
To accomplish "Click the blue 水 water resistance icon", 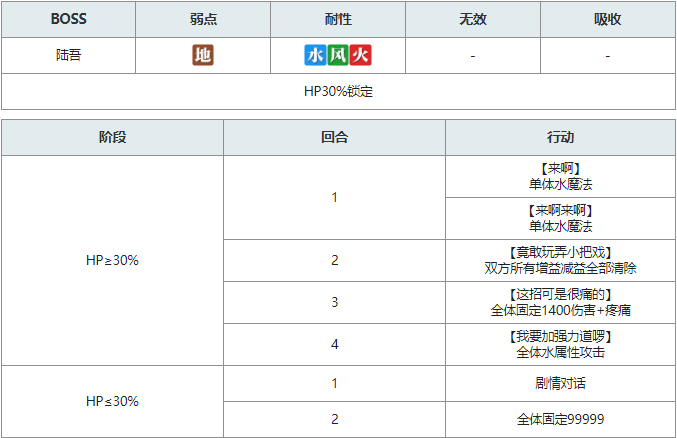I will tap(315, 55).
